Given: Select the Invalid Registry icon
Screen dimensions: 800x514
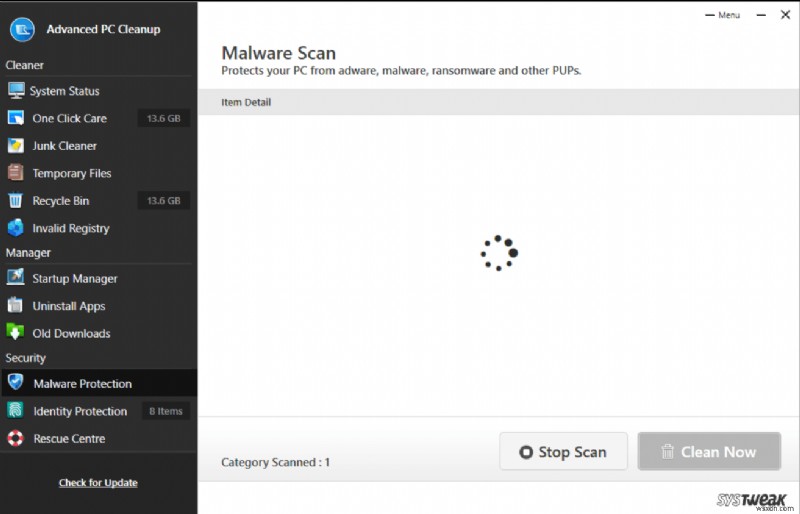Looking at the screenshot, I should 15,228.
